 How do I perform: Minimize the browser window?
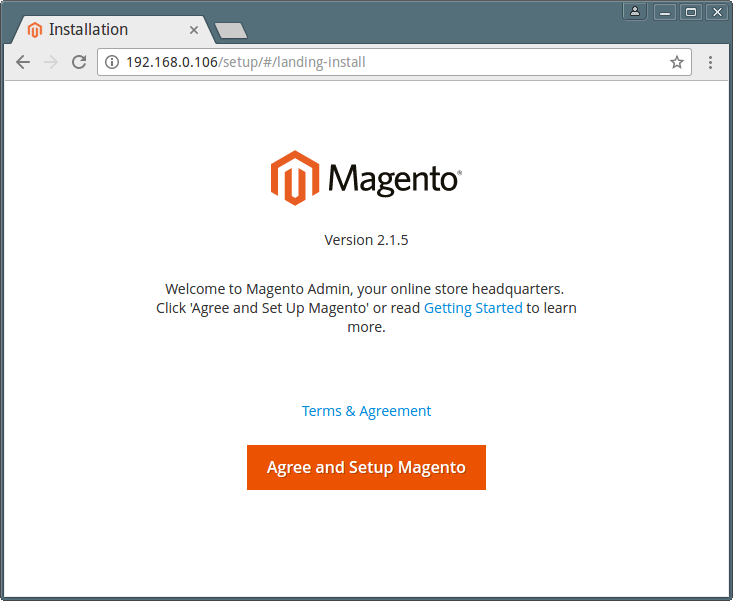(665, 12)
